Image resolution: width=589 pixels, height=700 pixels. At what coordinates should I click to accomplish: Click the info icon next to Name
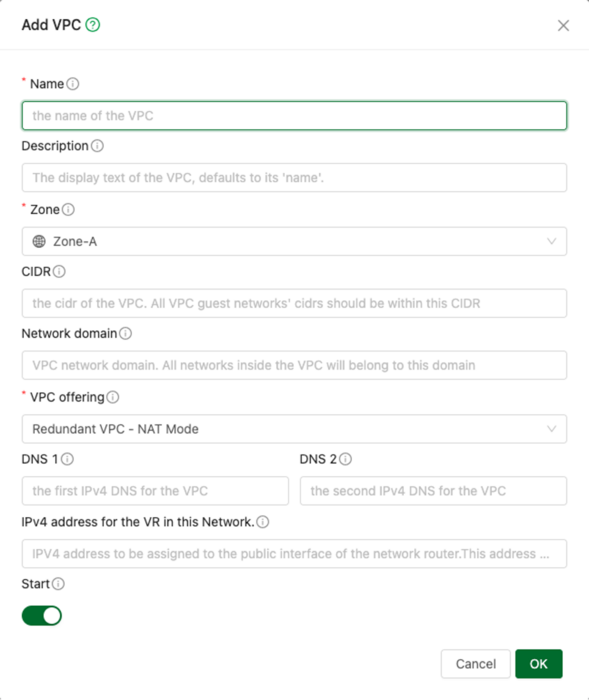click(x=73, y=83)
